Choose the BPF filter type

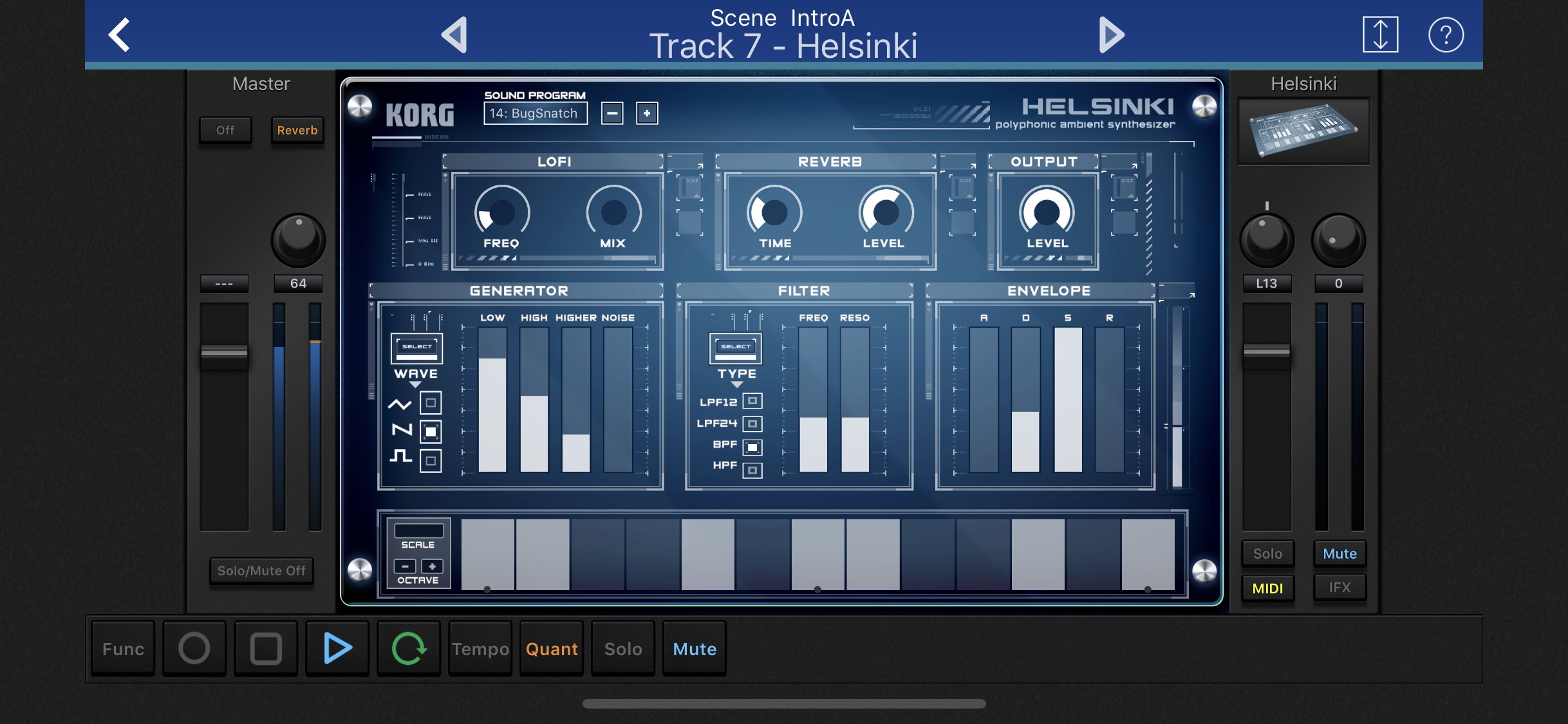pos(752,447)
